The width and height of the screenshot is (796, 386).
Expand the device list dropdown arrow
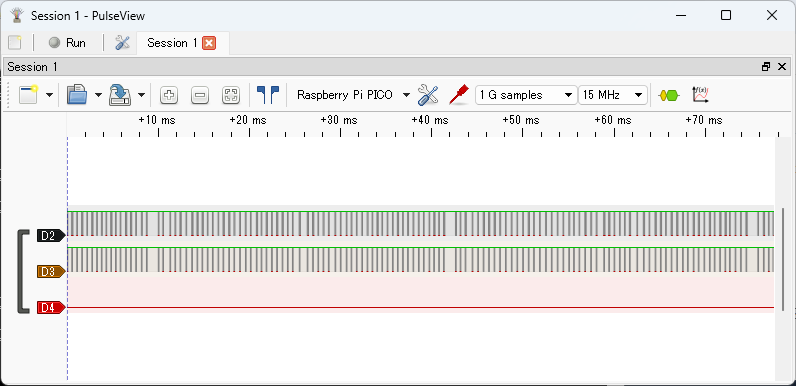click(406, 95)
